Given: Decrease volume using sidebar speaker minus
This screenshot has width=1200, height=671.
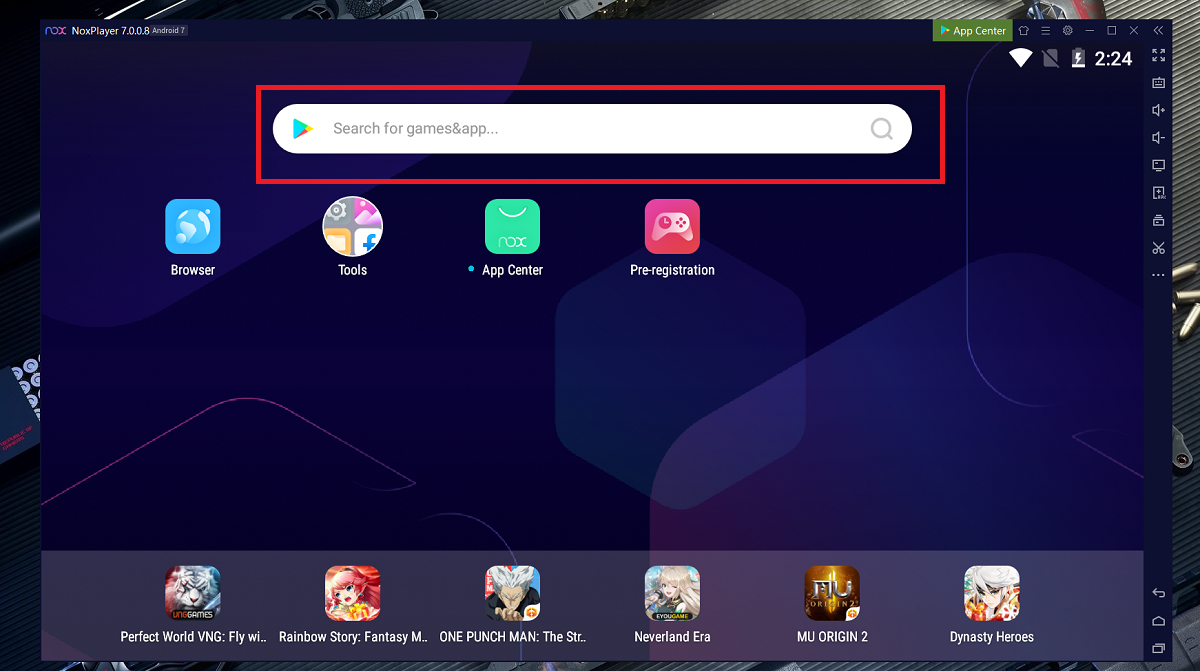Looking at the screenshot, I should coord(1158,137).
